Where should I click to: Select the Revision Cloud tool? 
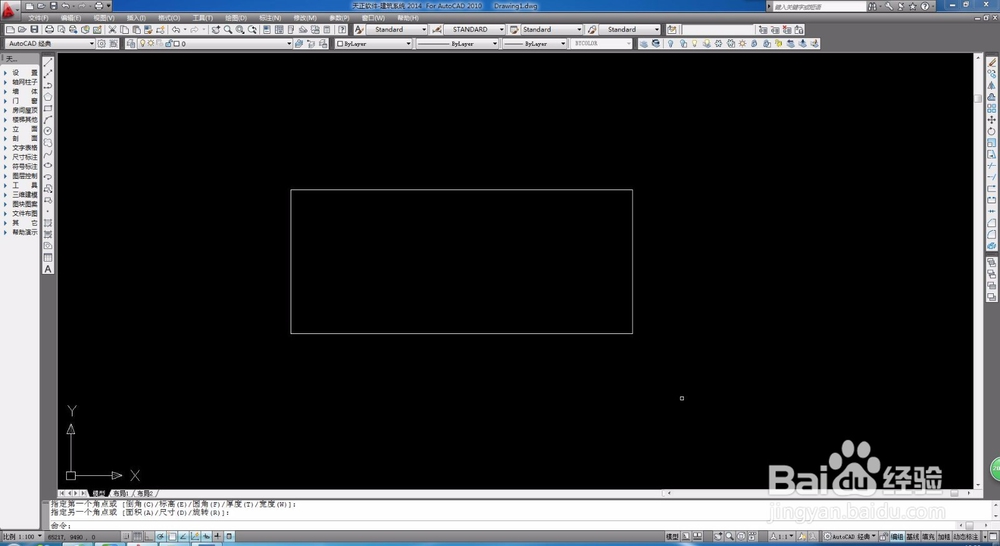coord(48,142)
